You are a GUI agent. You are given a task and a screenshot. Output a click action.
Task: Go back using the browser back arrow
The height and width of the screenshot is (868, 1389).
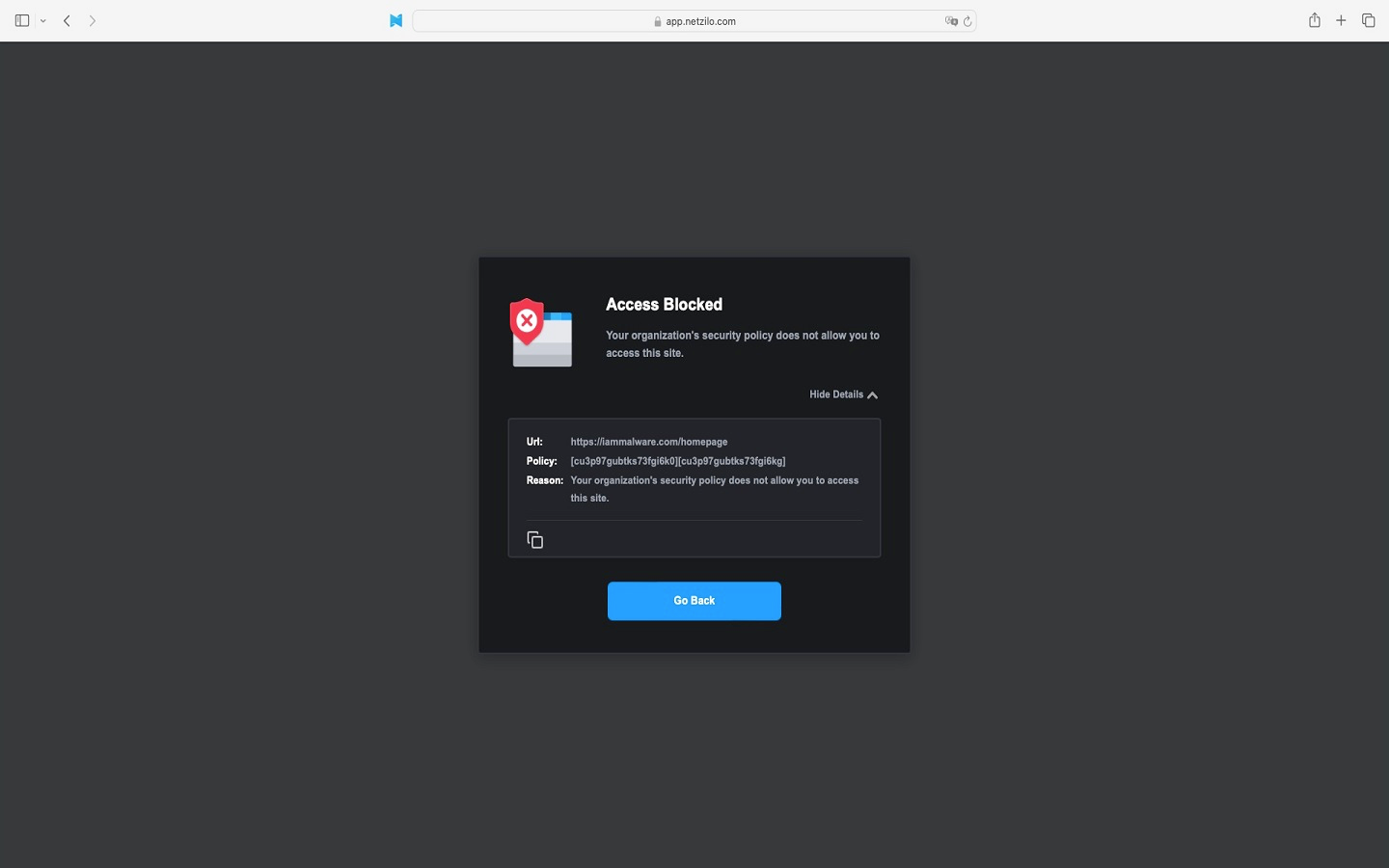point(67,20)
